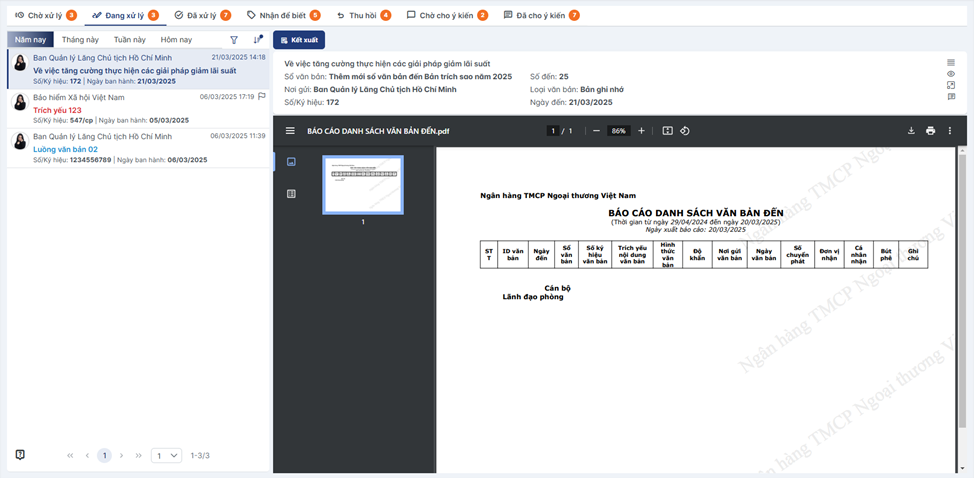Click the Kết xuất export button
974x478 pixels.
click(x=299, y=40)
